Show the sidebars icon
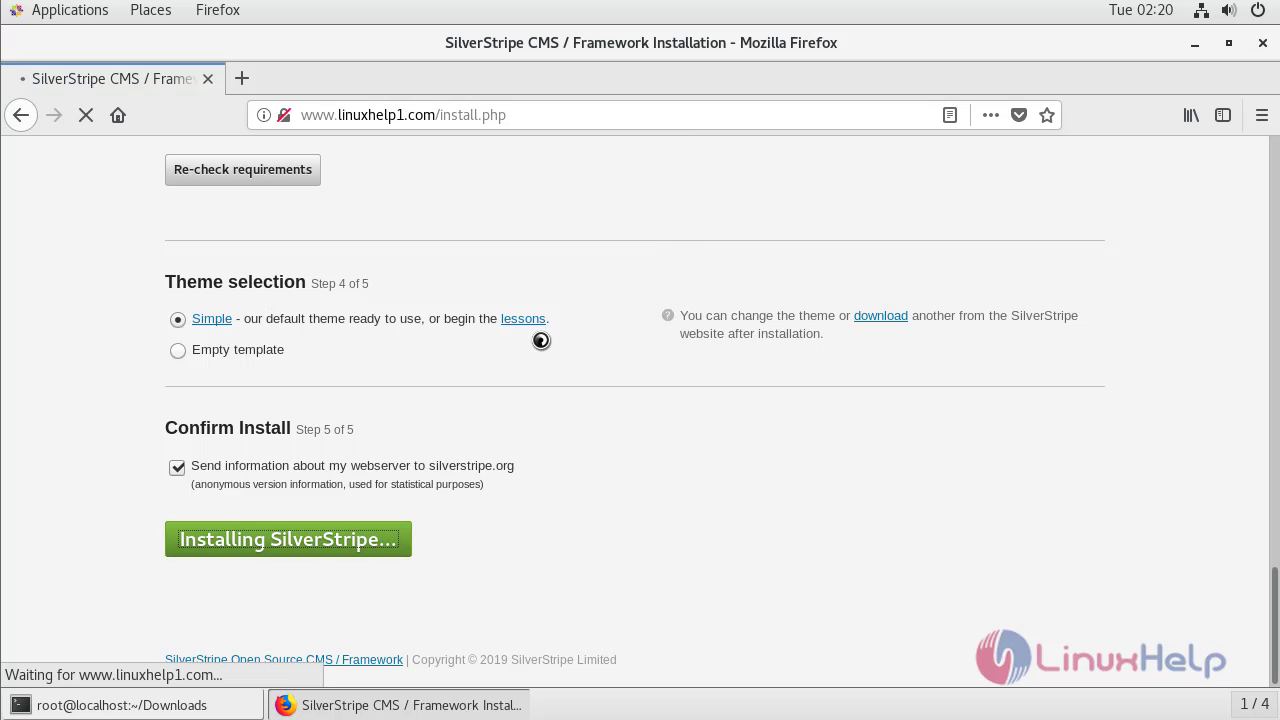1280x720 pixels. point(1223,115)
